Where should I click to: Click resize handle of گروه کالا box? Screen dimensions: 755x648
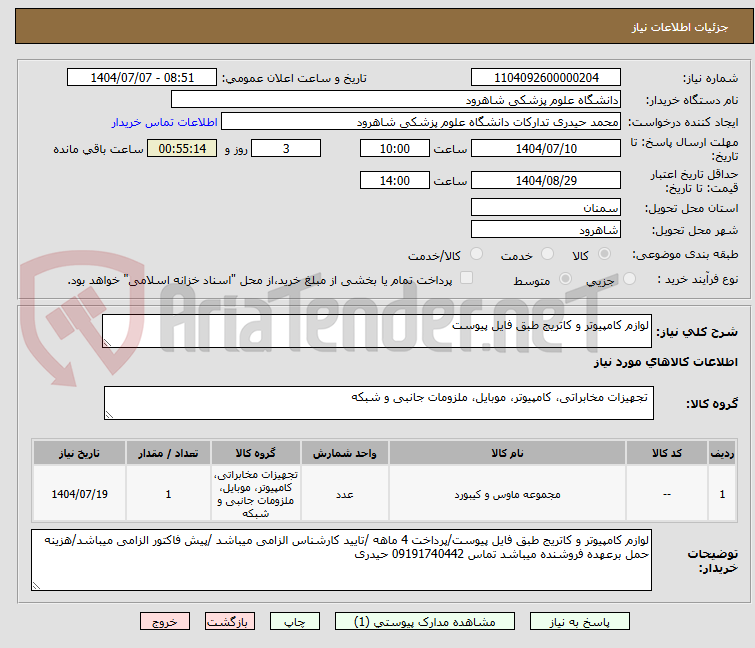(x=109, y=415)
